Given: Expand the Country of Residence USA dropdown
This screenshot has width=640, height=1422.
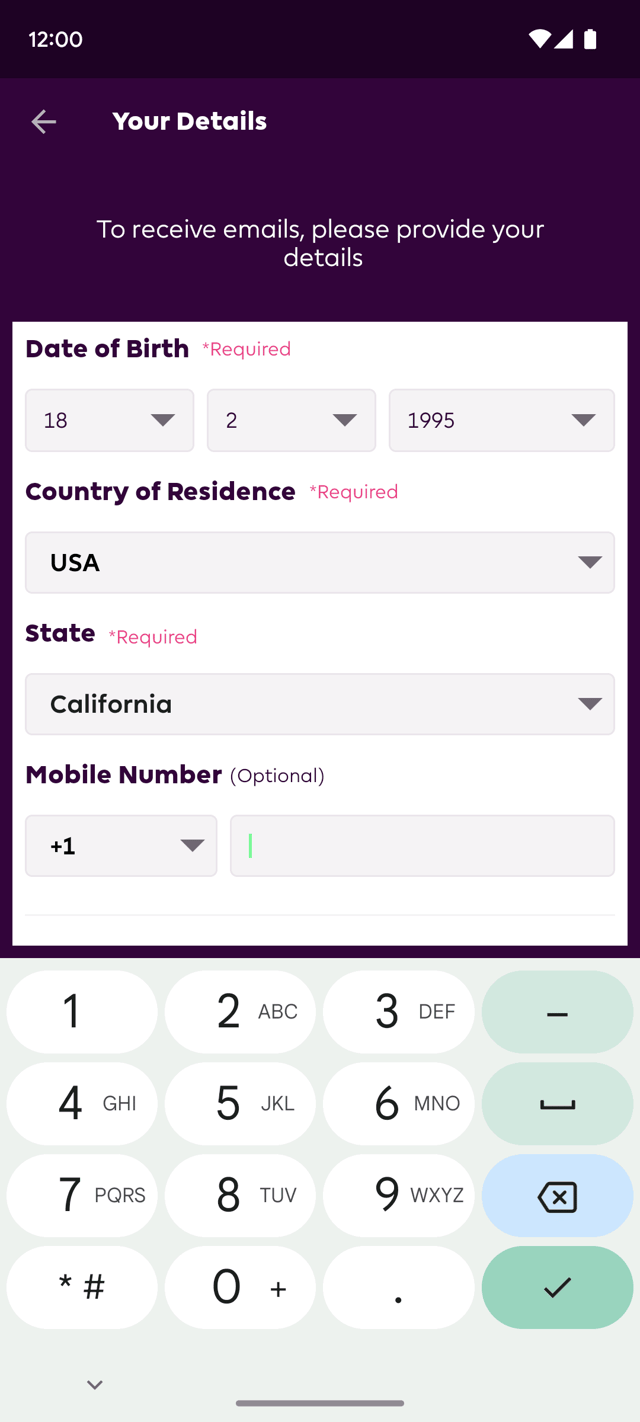Looking at the screenshot, I should coord(320,562).
